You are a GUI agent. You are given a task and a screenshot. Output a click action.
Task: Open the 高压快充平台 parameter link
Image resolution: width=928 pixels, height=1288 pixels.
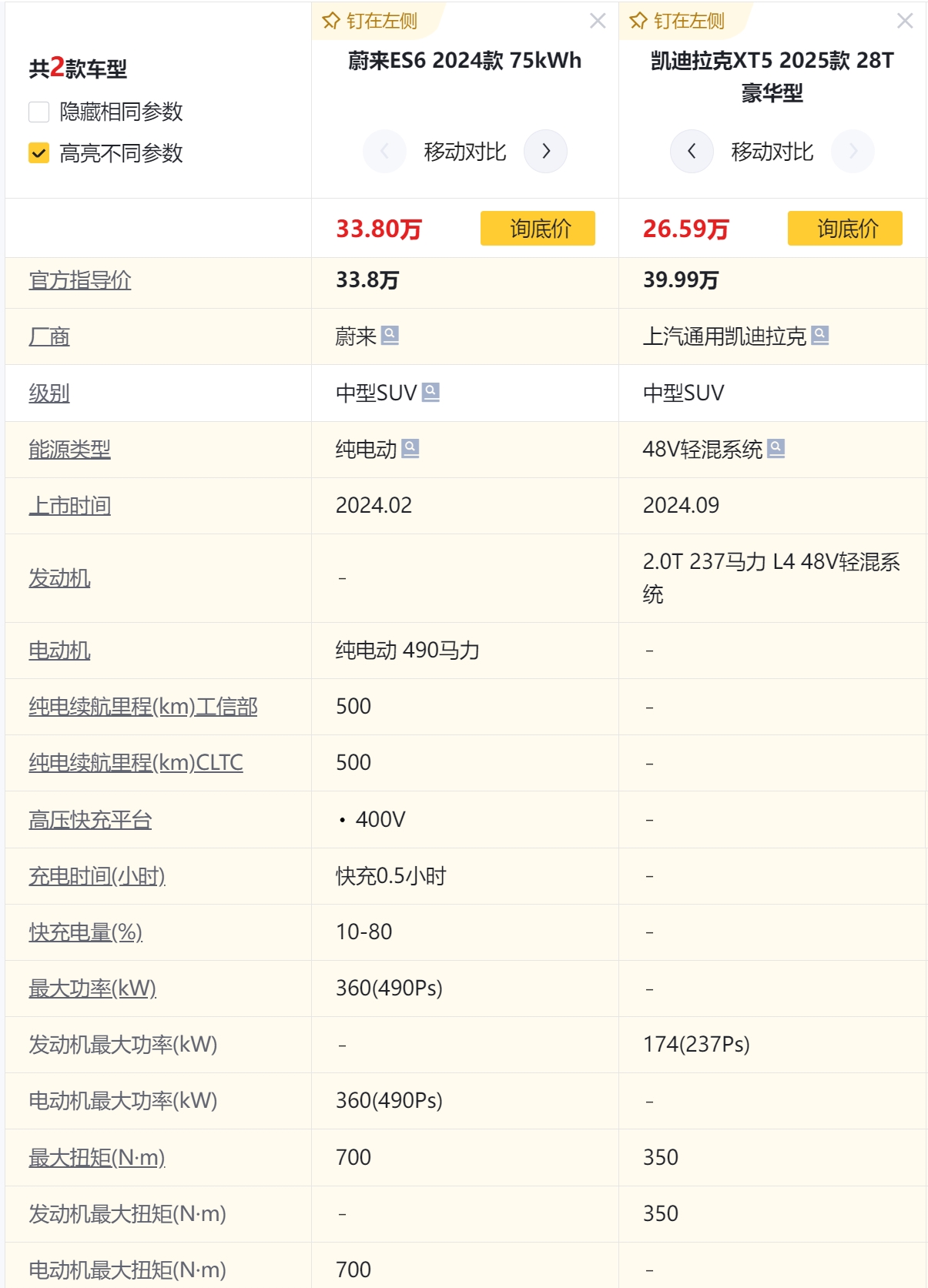90,820
